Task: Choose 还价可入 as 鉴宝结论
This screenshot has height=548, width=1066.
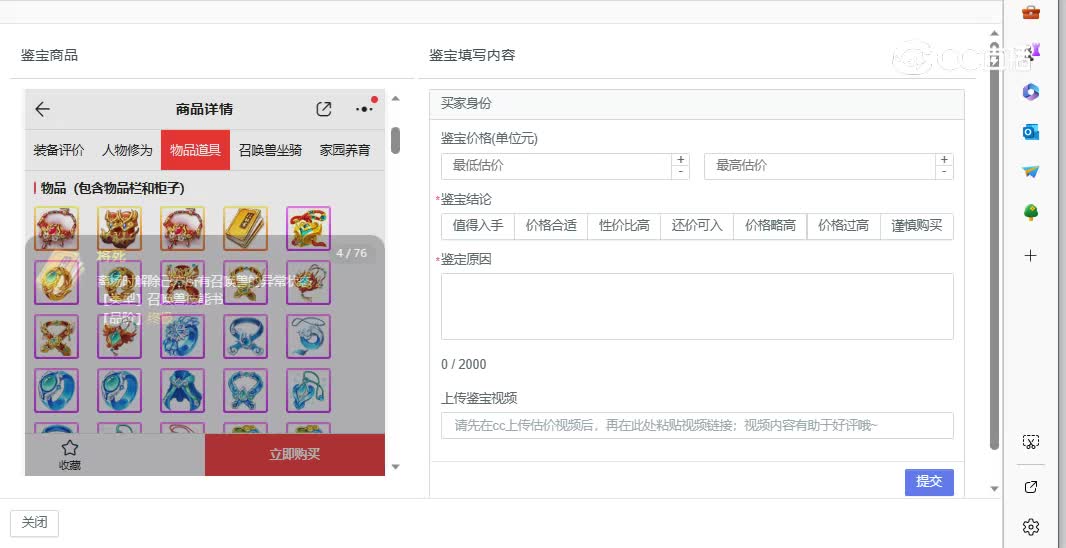Action: click(697, 226)
